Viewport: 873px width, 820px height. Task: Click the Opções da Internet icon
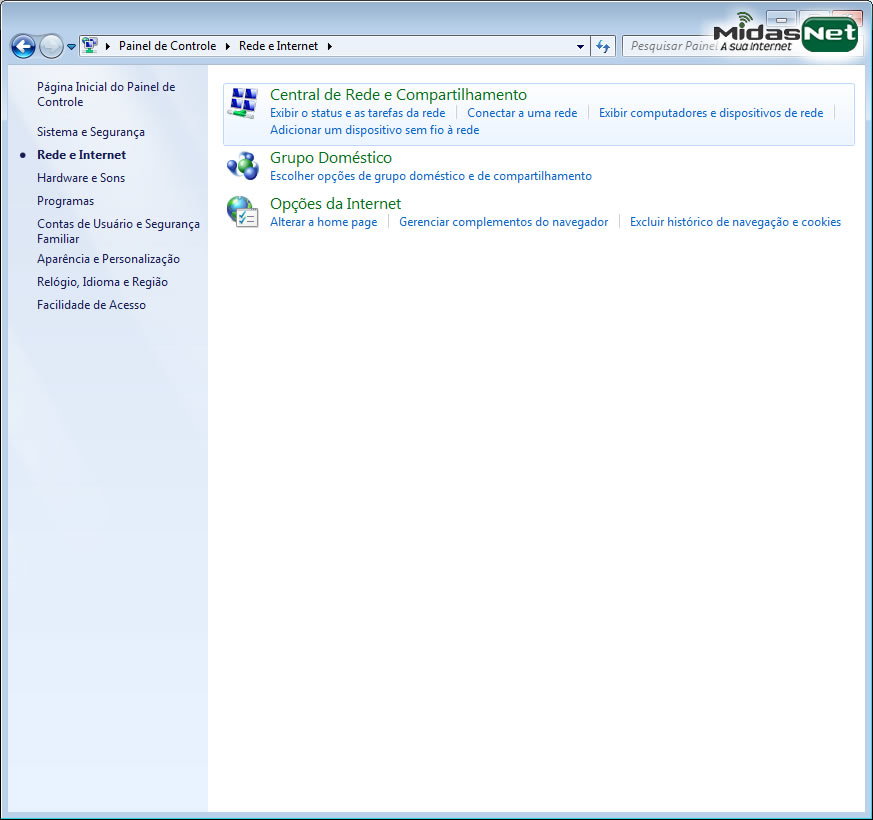coord(243,211)
